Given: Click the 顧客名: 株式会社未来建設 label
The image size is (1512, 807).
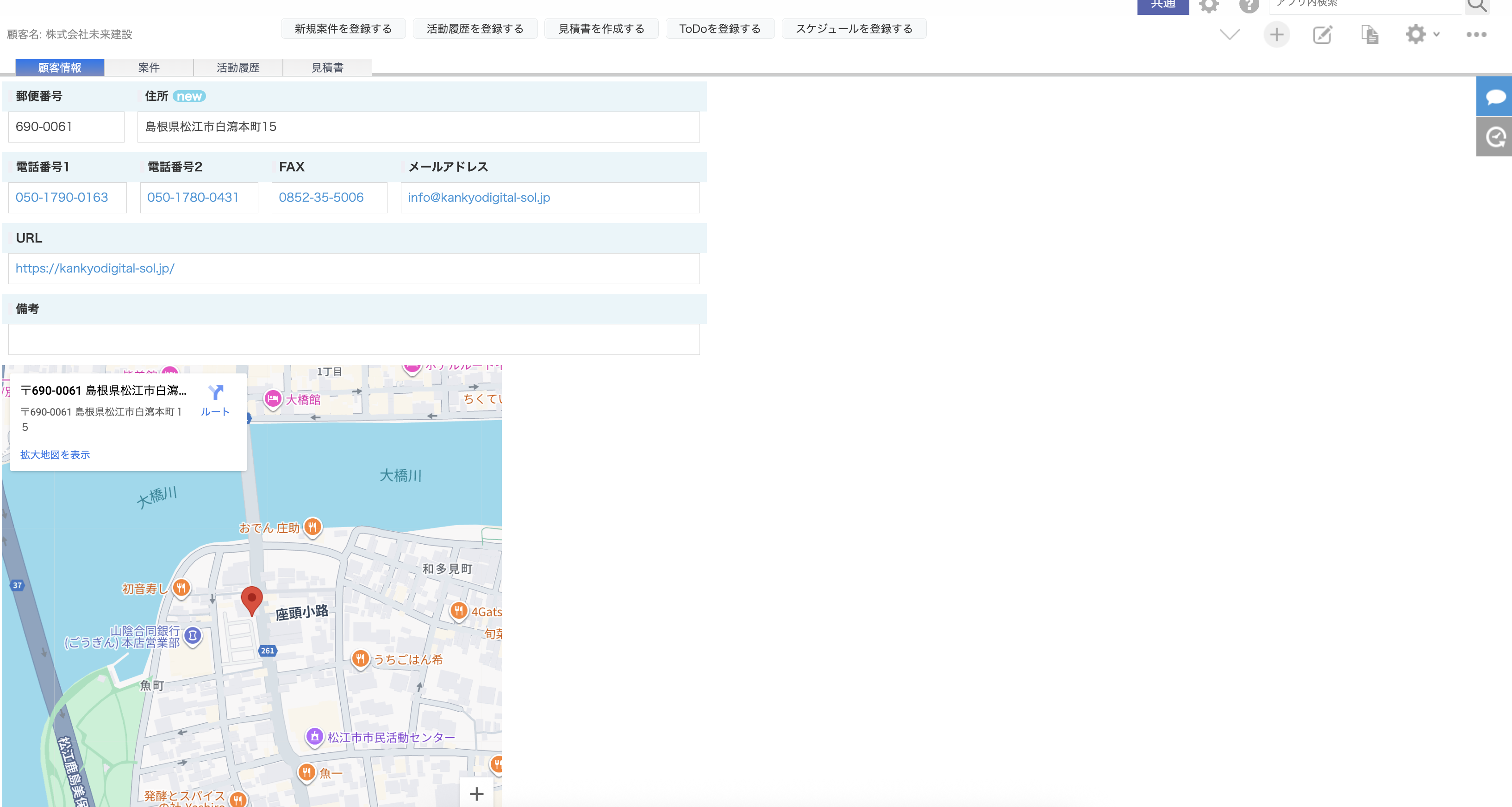Looking at the screenshot, I should click(x=70, y=34).
